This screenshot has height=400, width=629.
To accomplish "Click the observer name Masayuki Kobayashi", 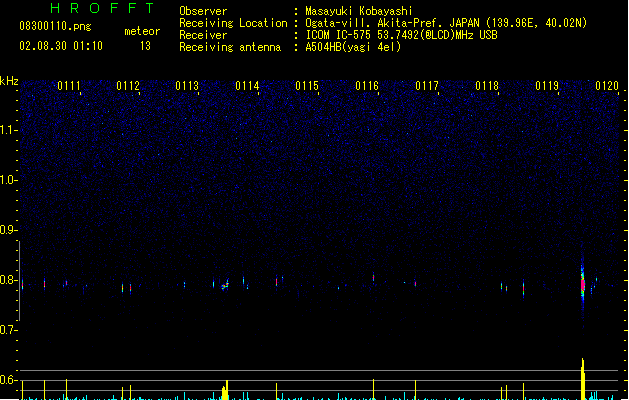I will 359,11.
